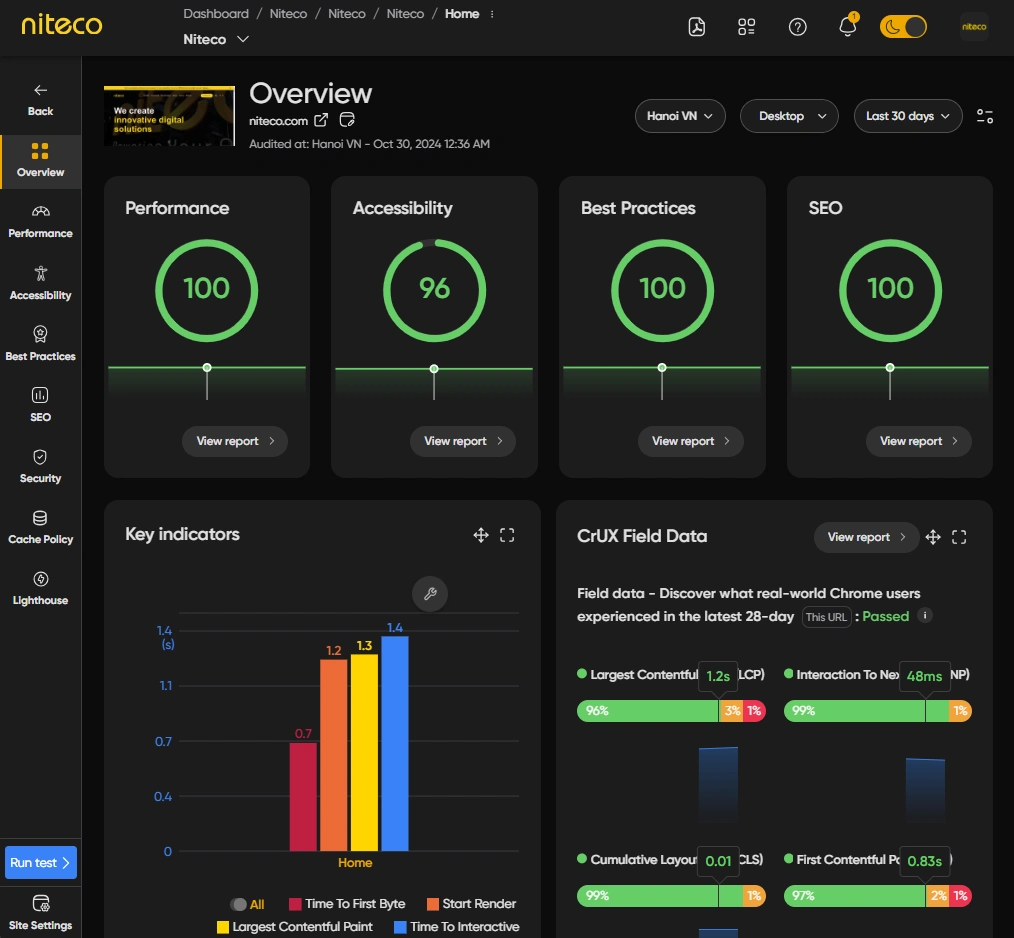The width and height of the screenshot is (1014, 938).
Task: Expand the Niteco site selector chevron
Action: click(x=243, y=39)
